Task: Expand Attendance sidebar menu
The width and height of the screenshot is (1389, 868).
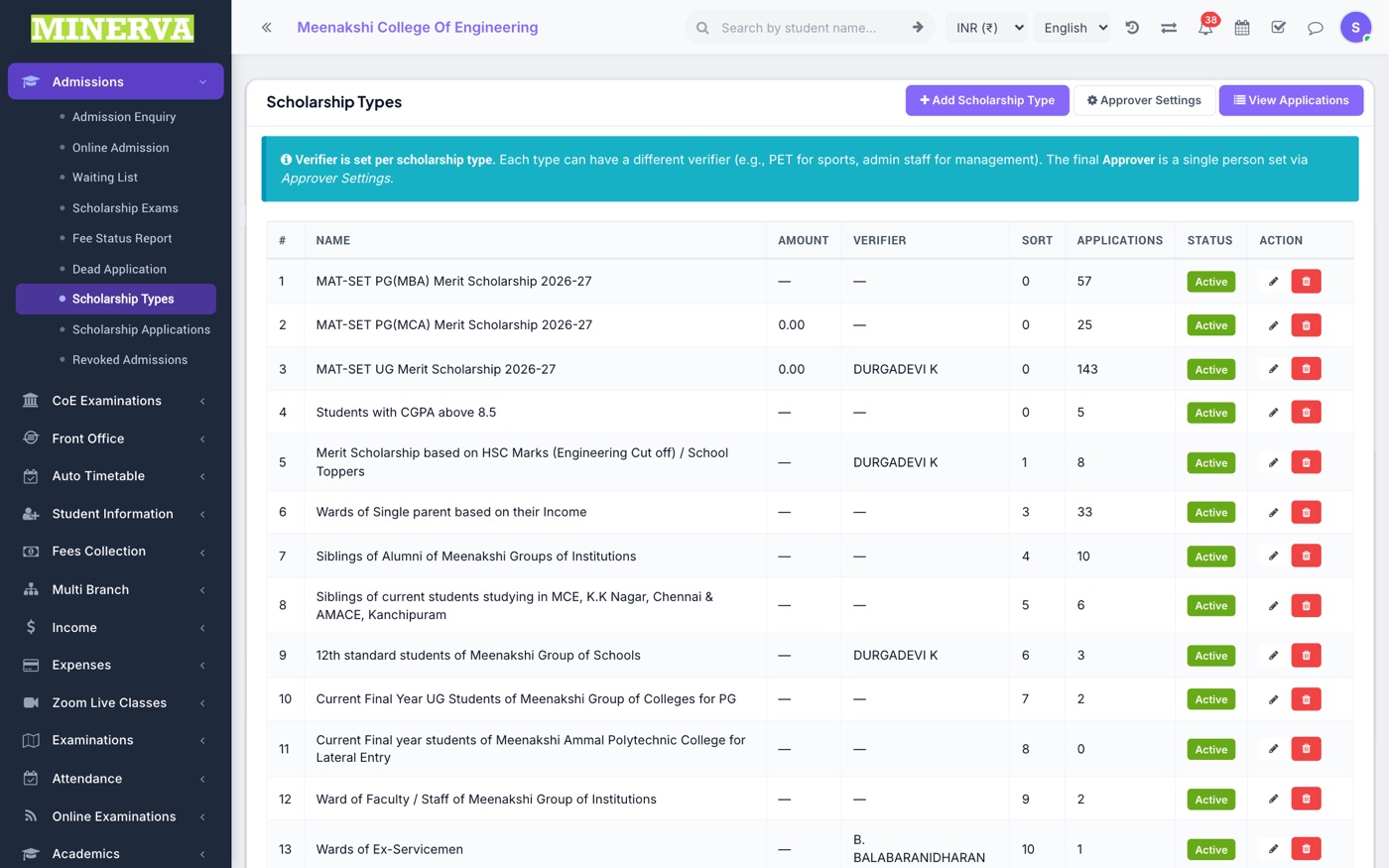Action: pyautogui.click(x=116, y=779)
